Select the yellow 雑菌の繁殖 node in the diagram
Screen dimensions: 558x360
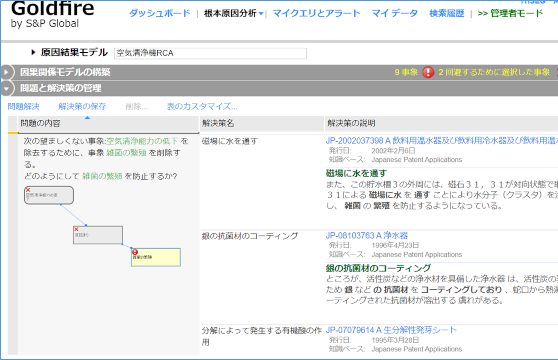156,258
